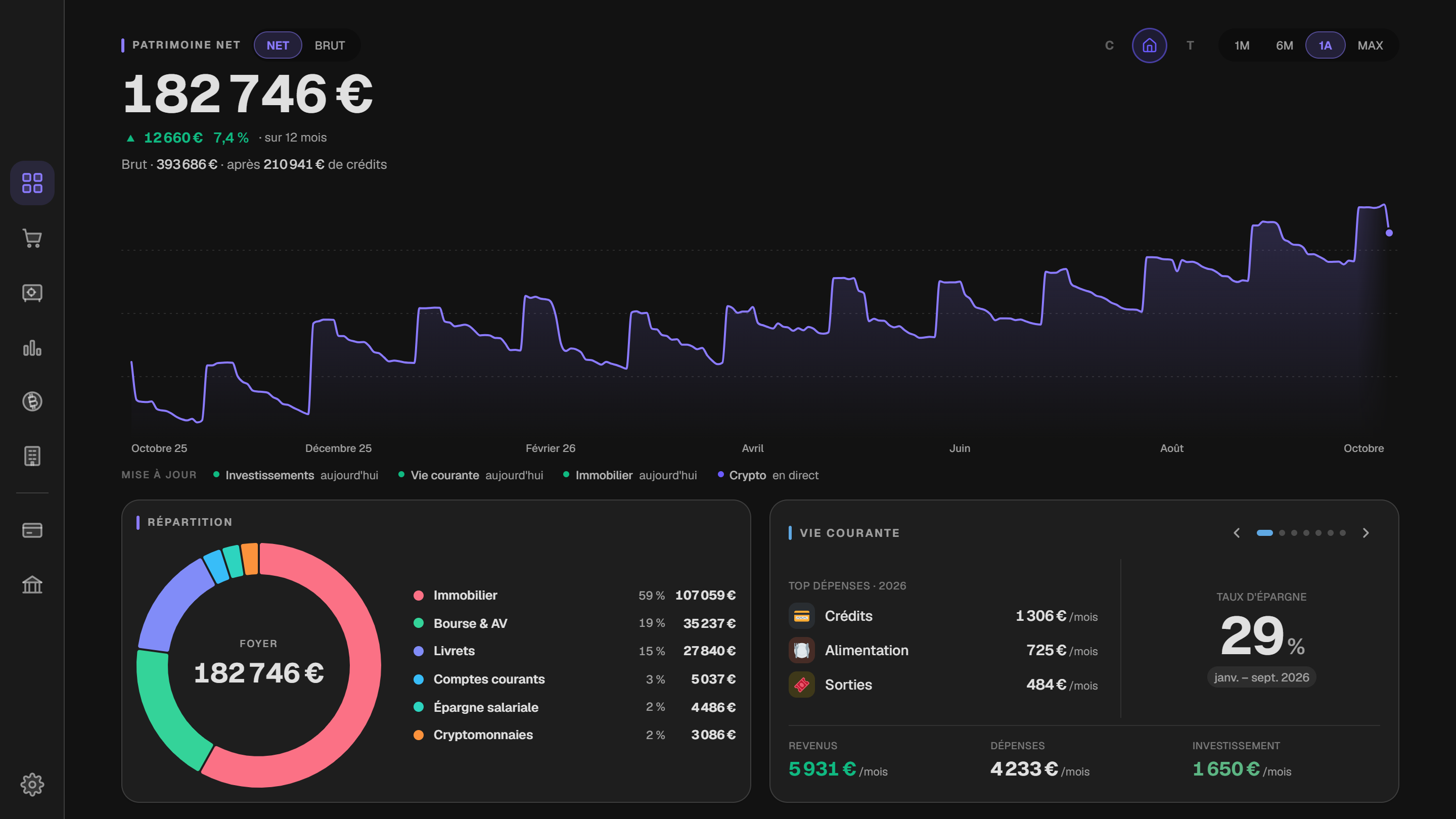Click the Alimentation plate icon
The height and width of the screenshot is (819, 1456).
click(x=801, y=651)
